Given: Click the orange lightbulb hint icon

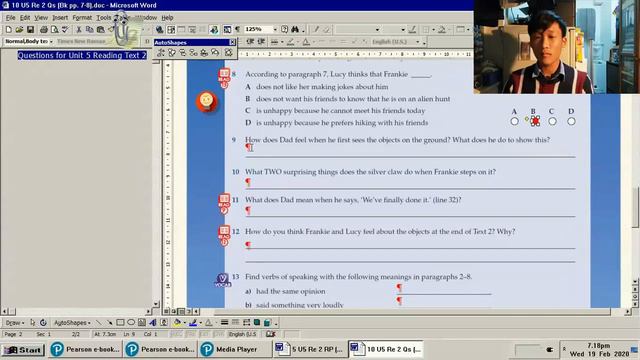Looking at the screenshot, I should tap(207, 101).
